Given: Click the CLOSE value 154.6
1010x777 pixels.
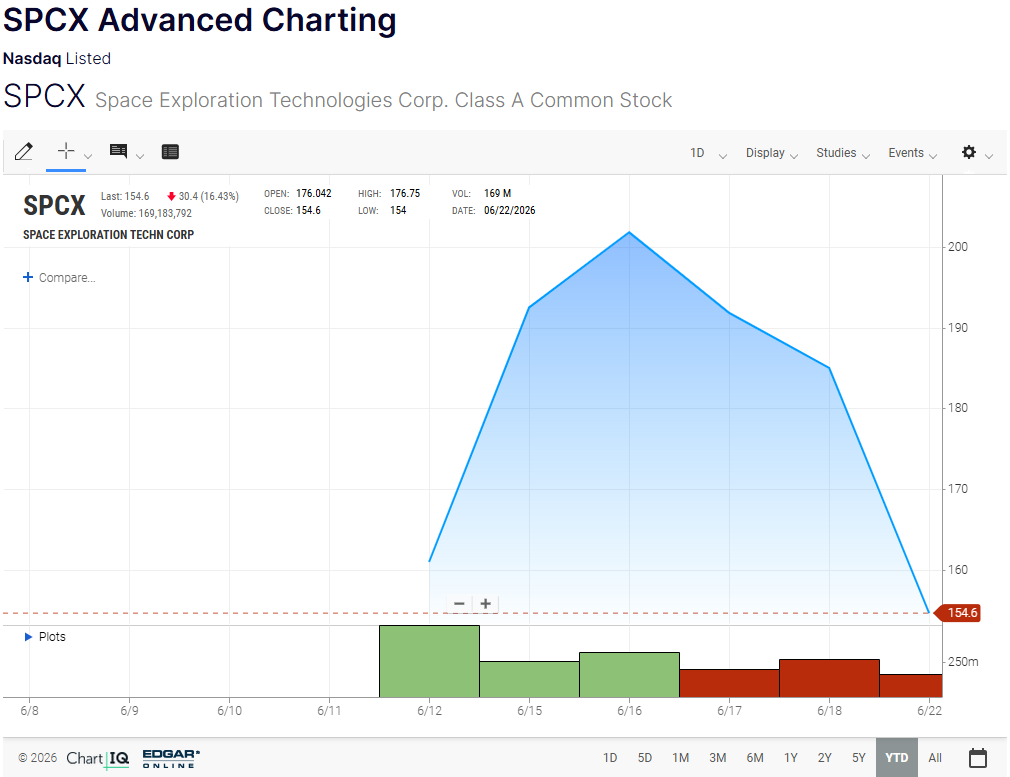Looking at the screenshot, I should pos(308,211).
